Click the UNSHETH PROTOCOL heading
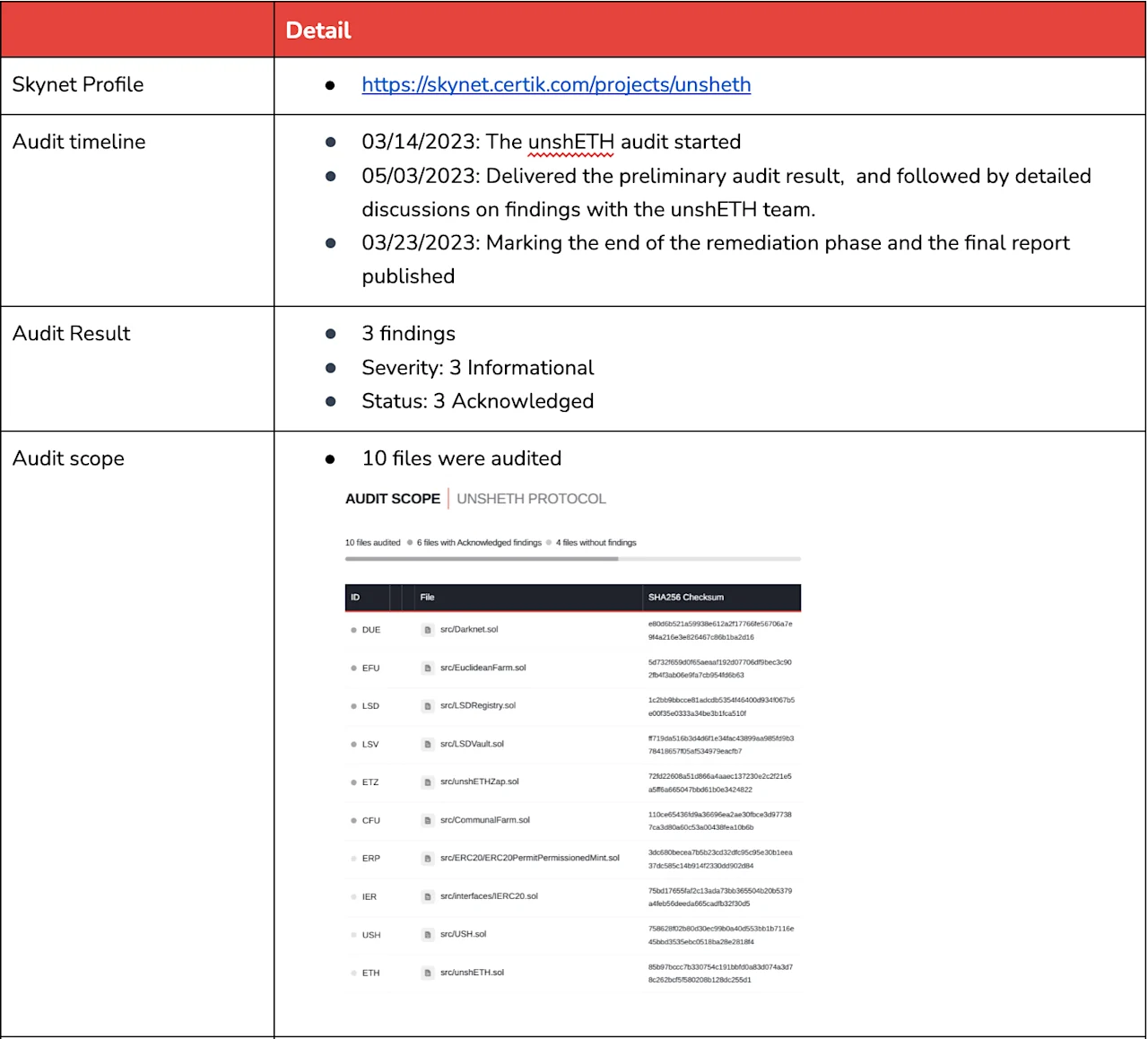The image size is (1148, 1039). 532,499
